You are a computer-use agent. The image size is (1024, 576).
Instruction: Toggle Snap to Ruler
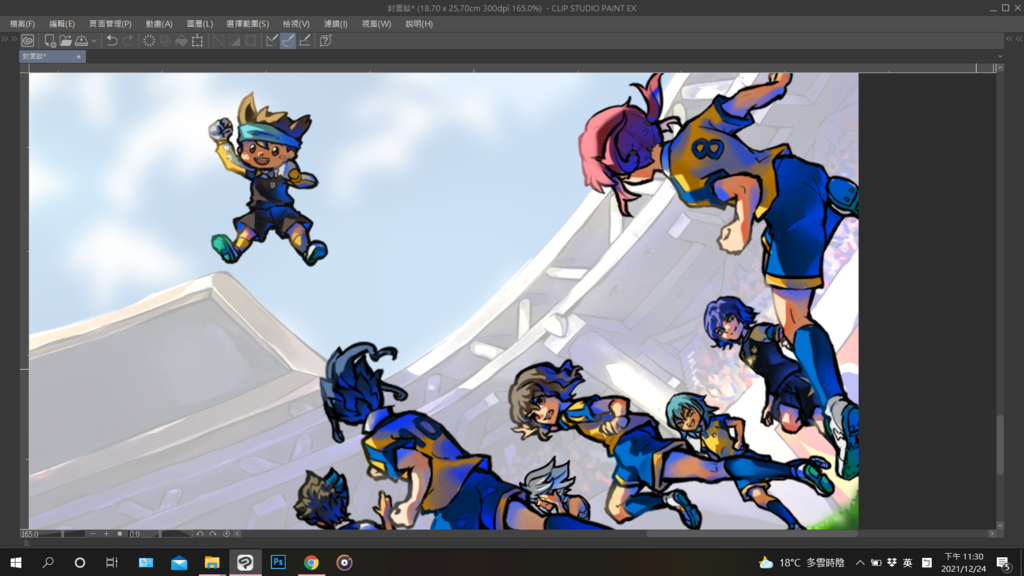tap(272, 40)
